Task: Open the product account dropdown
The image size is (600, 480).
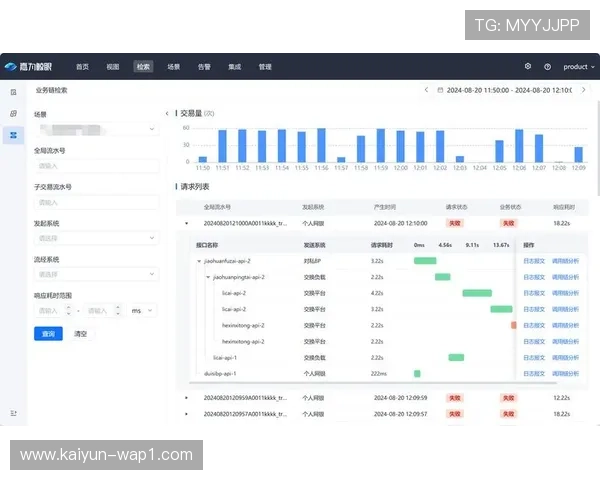Action: pyautogui.click(x=577, y=66)
